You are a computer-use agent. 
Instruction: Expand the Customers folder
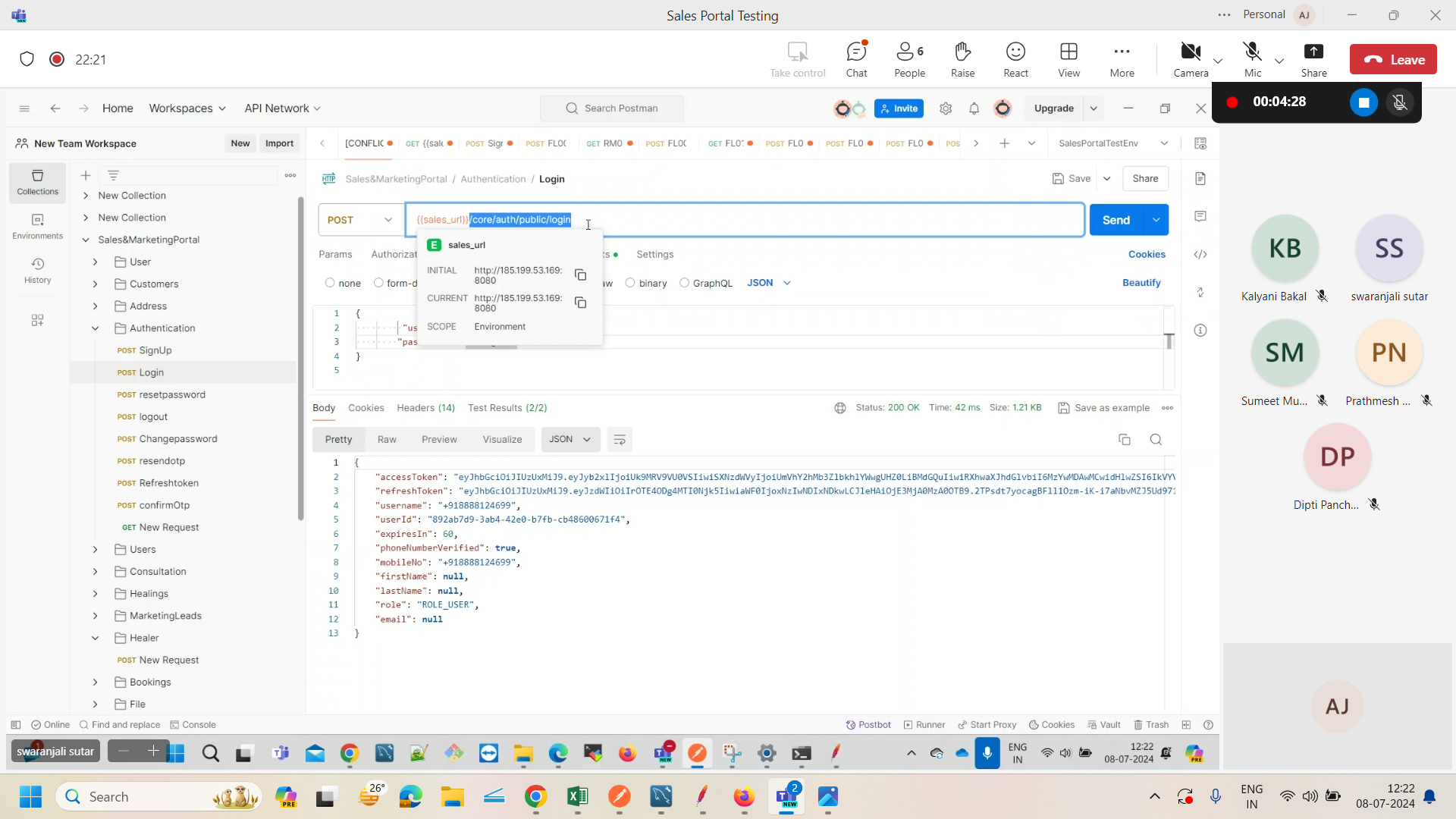(95, 284)
